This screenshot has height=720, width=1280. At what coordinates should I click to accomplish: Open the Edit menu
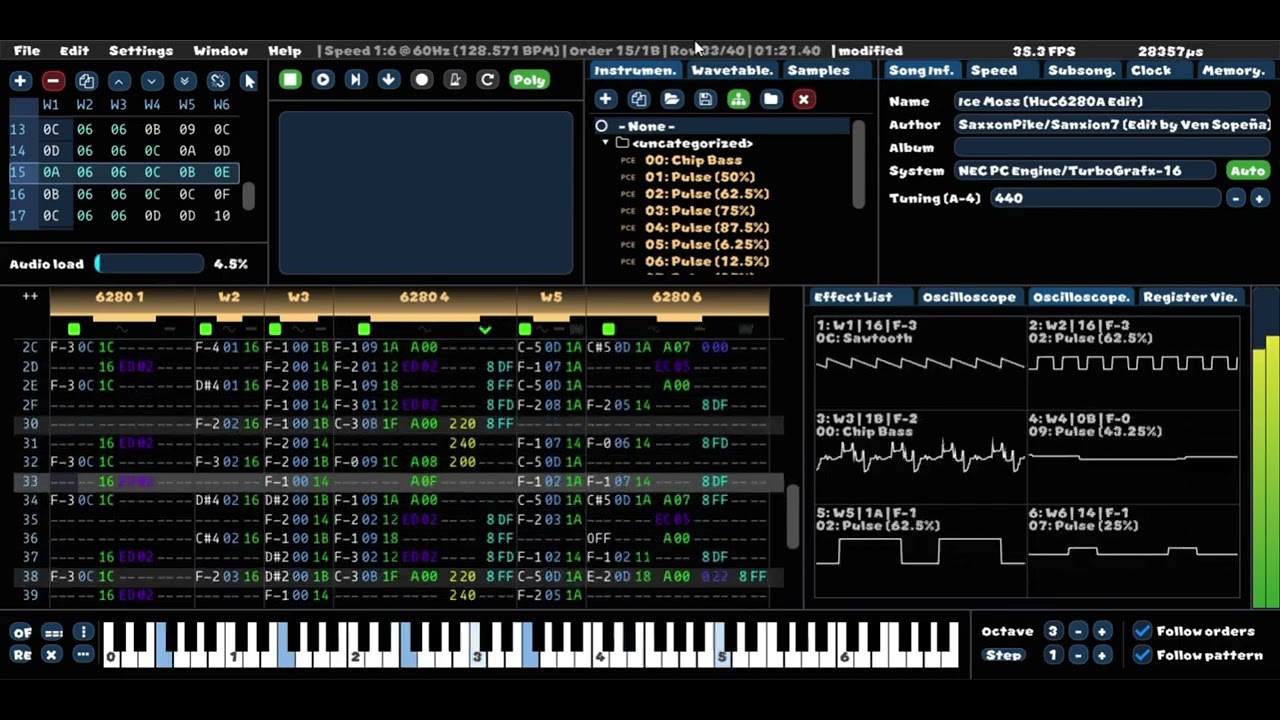74,50
